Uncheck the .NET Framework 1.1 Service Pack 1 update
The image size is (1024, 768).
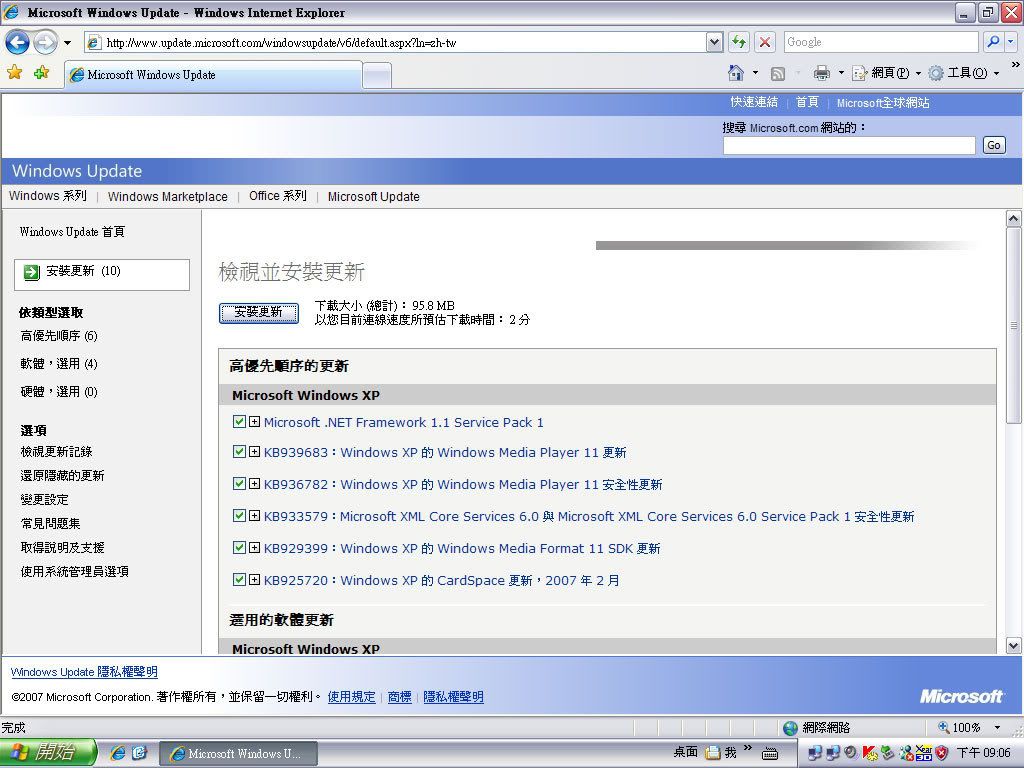point(239,422)
